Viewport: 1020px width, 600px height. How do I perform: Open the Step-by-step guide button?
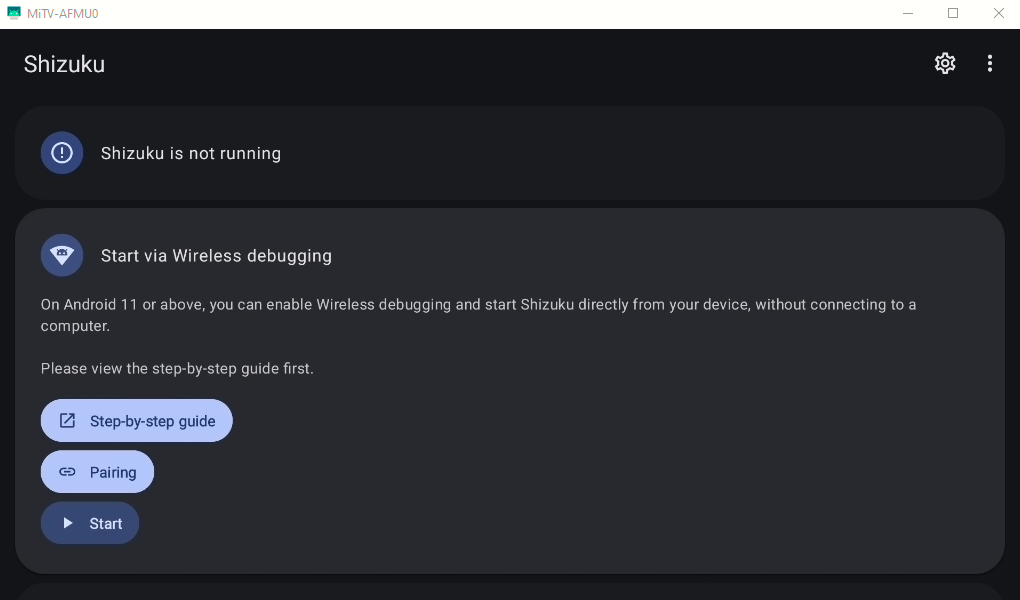(x=137, y=420)
